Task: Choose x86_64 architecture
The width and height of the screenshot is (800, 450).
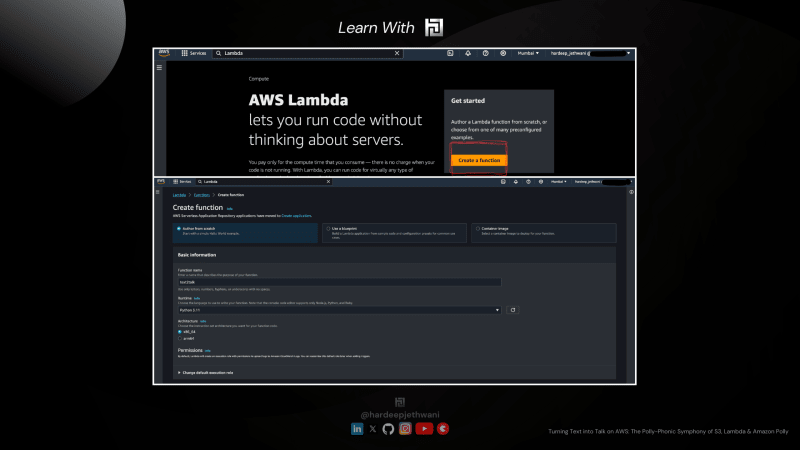Action: pos(180,332)
